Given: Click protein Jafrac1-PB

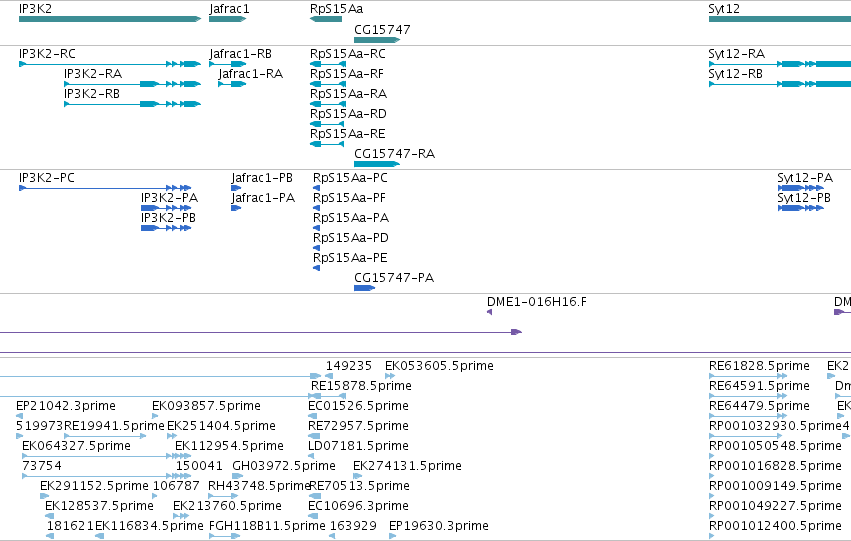Looking at the screenshot, I should coord(236,188).
